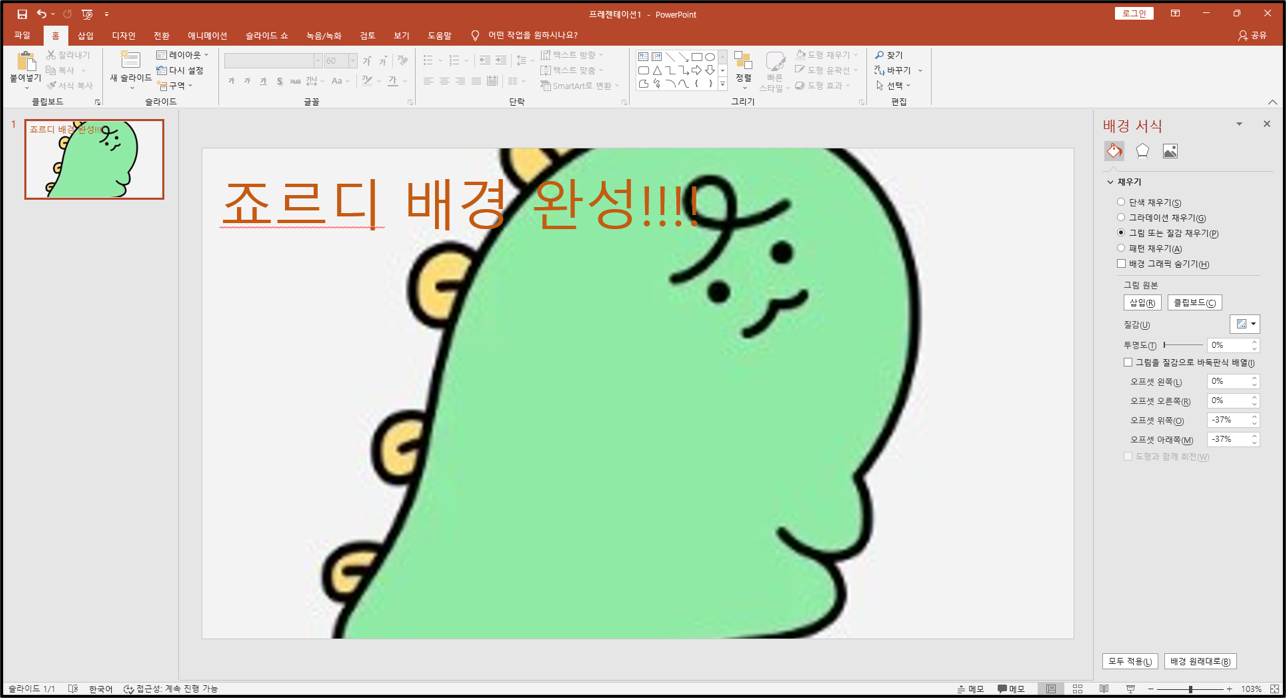Start the slide show from the status bar icon
Viewport: 1286px width, 698px height.
(1131, 689)
